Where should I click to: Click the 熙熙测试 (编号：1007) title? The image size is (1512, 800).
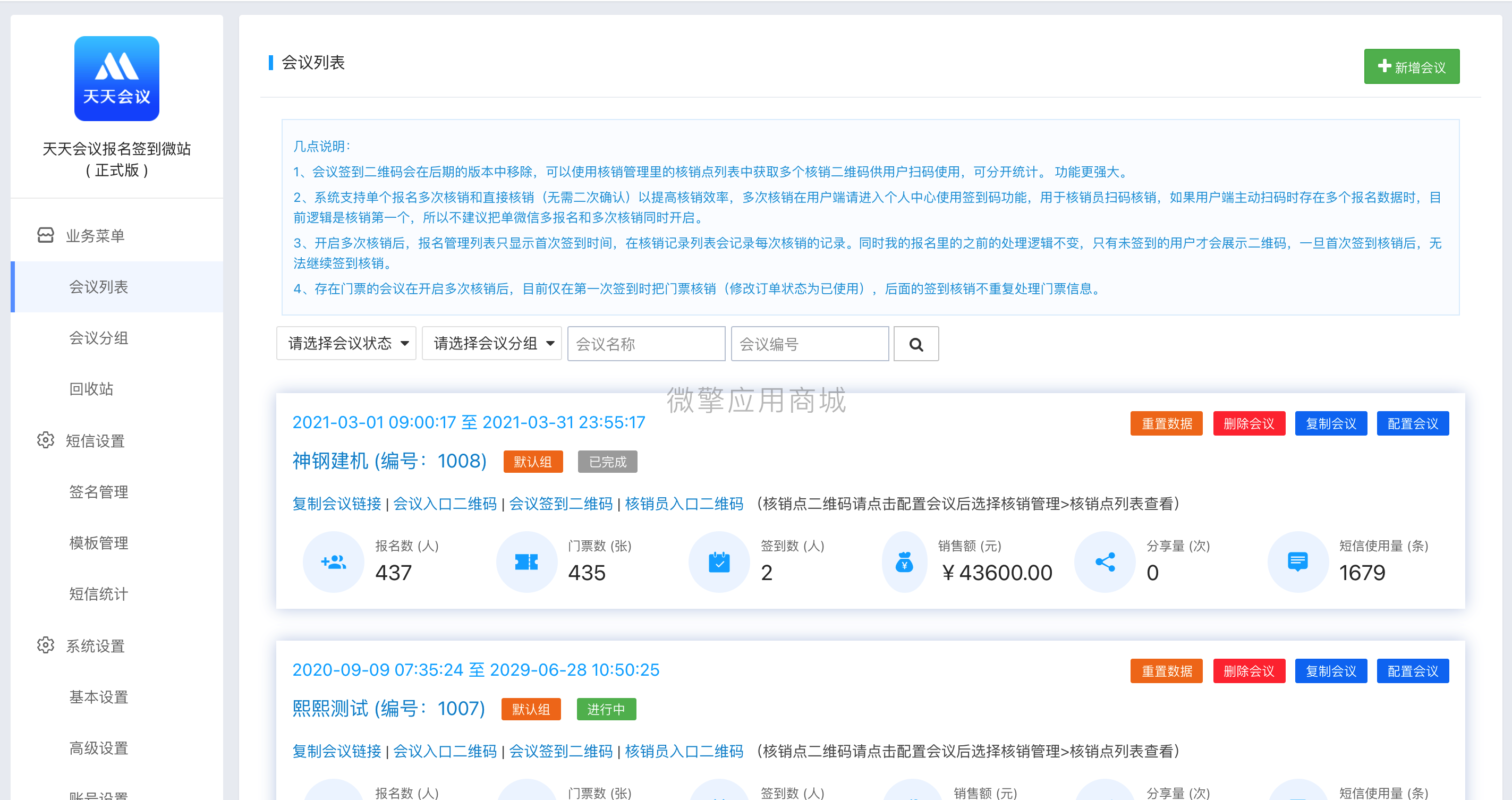point(388,709)
